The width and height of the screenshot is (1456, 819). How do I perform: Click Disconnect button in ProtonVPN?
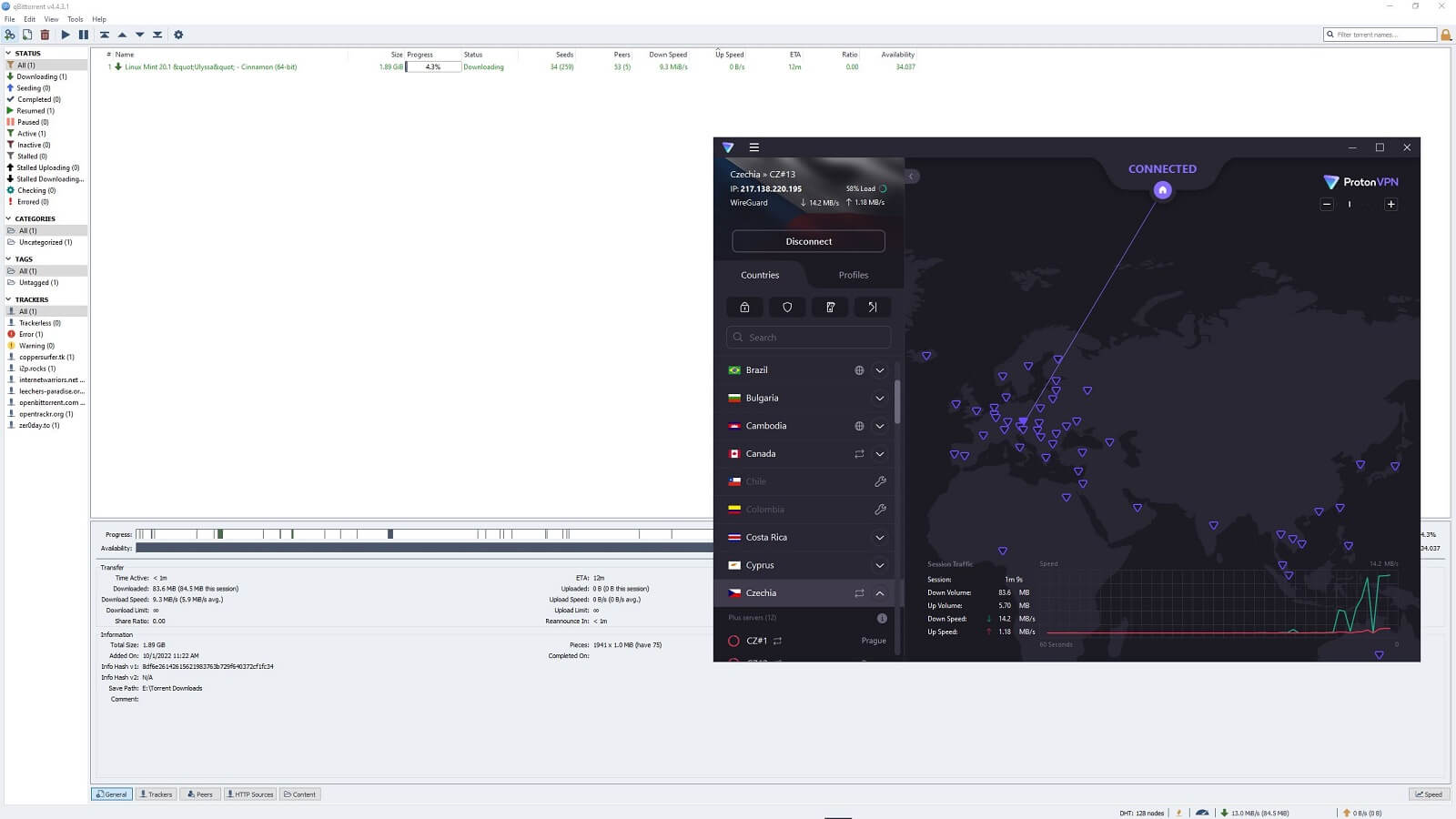(808, 241)
